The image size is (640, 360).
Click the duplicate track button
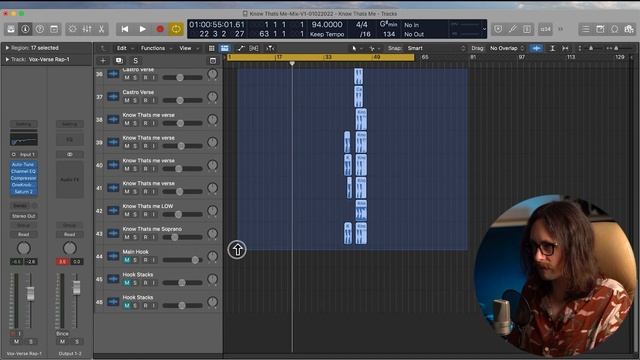(119, 60)
